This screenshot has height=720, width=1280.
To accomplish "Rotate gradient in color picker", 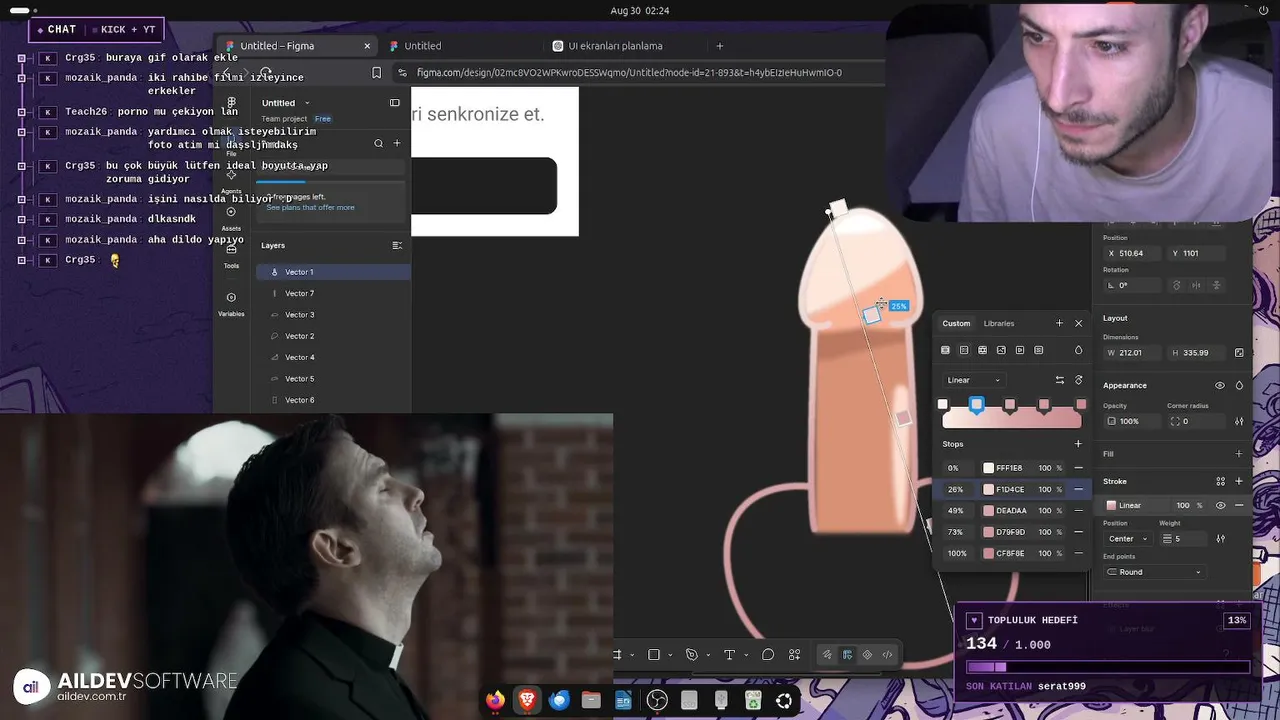I will click(1078, 380).
